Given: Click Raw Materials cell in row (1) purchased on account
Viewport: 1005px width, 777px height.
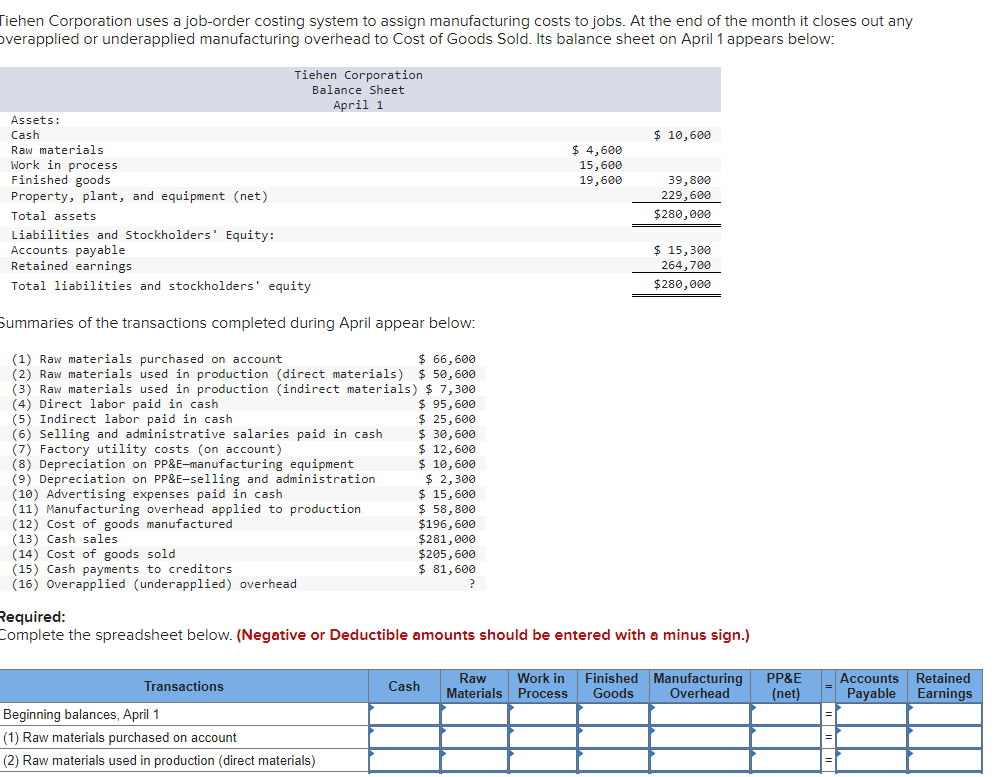Looking at the screenshot, I should [x=474, y=737].
